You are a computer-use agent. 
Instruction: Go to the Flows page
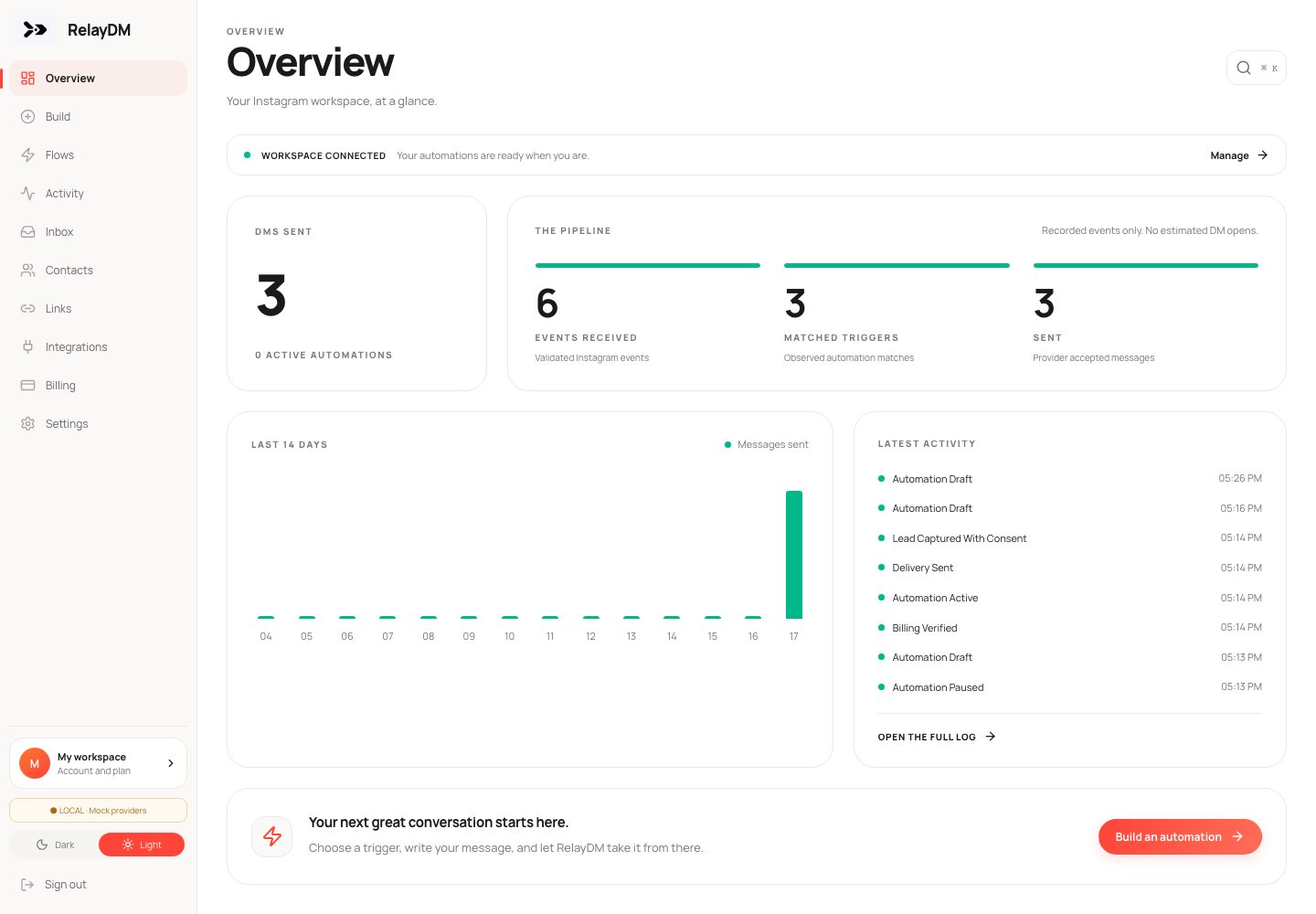pyautogui.click(x=99, y=155)
